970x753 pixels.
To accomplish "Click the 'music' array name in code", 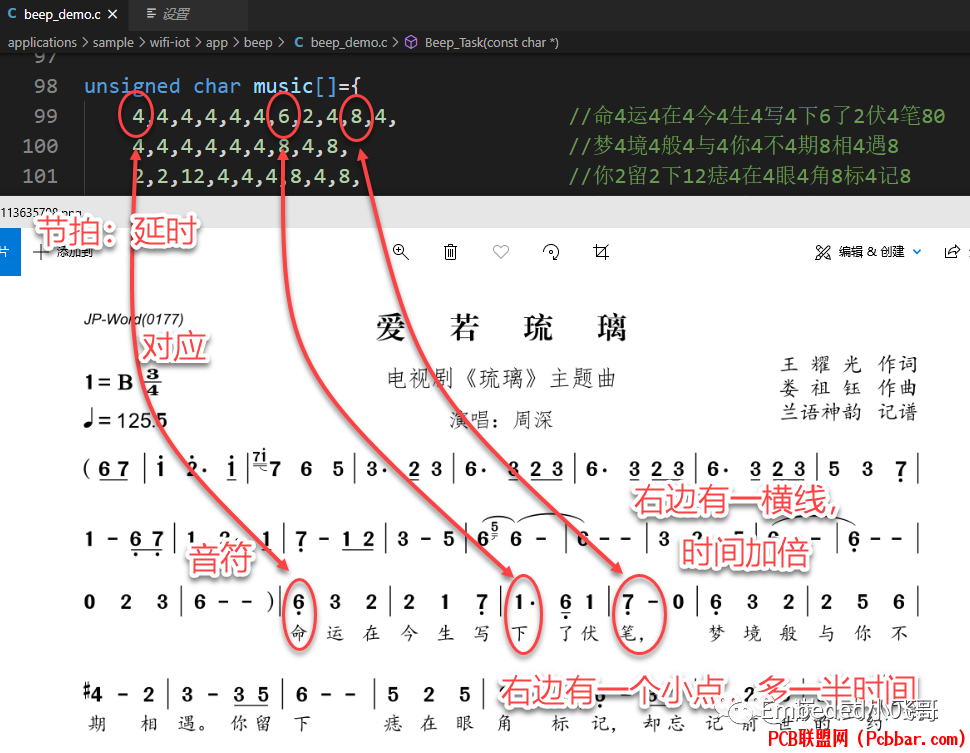I will coord(283,86).
